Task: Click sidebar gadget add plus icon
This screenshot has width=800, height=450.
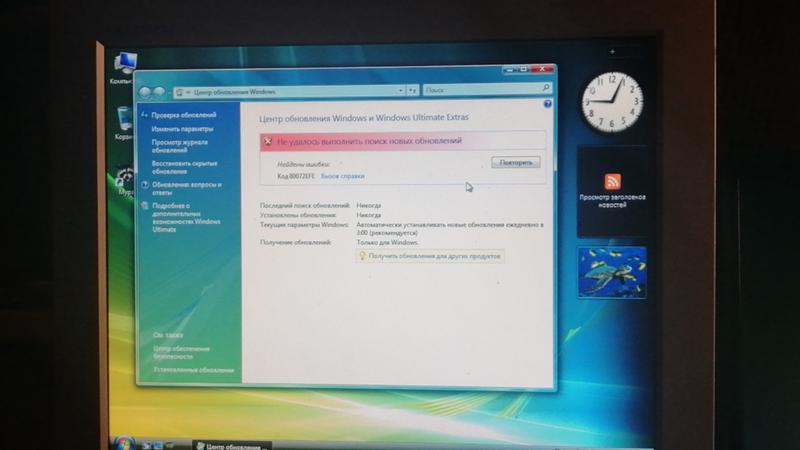Action: tap(612, 52)
